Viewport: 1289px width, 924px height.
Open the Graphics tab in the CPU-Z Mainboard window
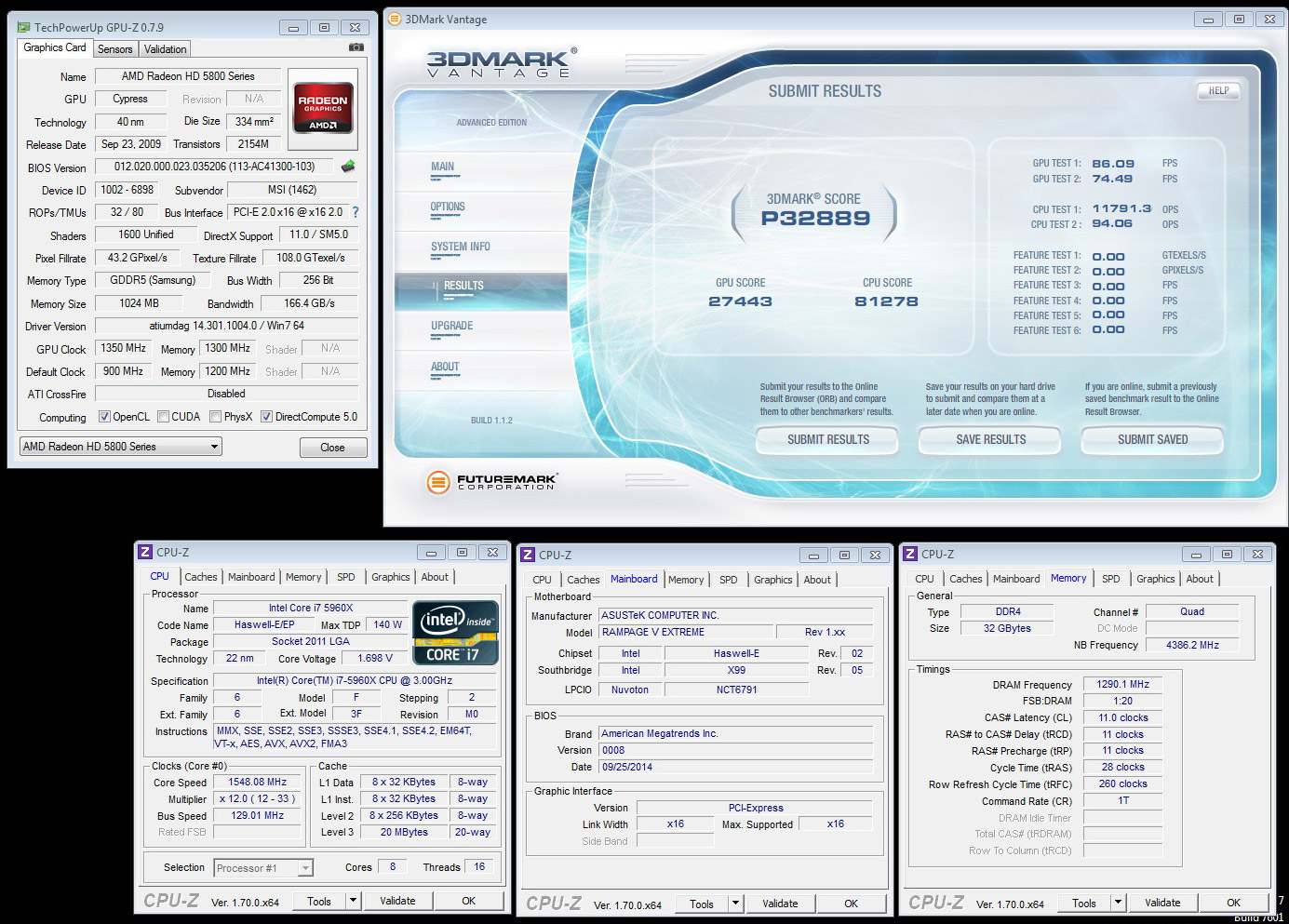[x=773, y=580]
